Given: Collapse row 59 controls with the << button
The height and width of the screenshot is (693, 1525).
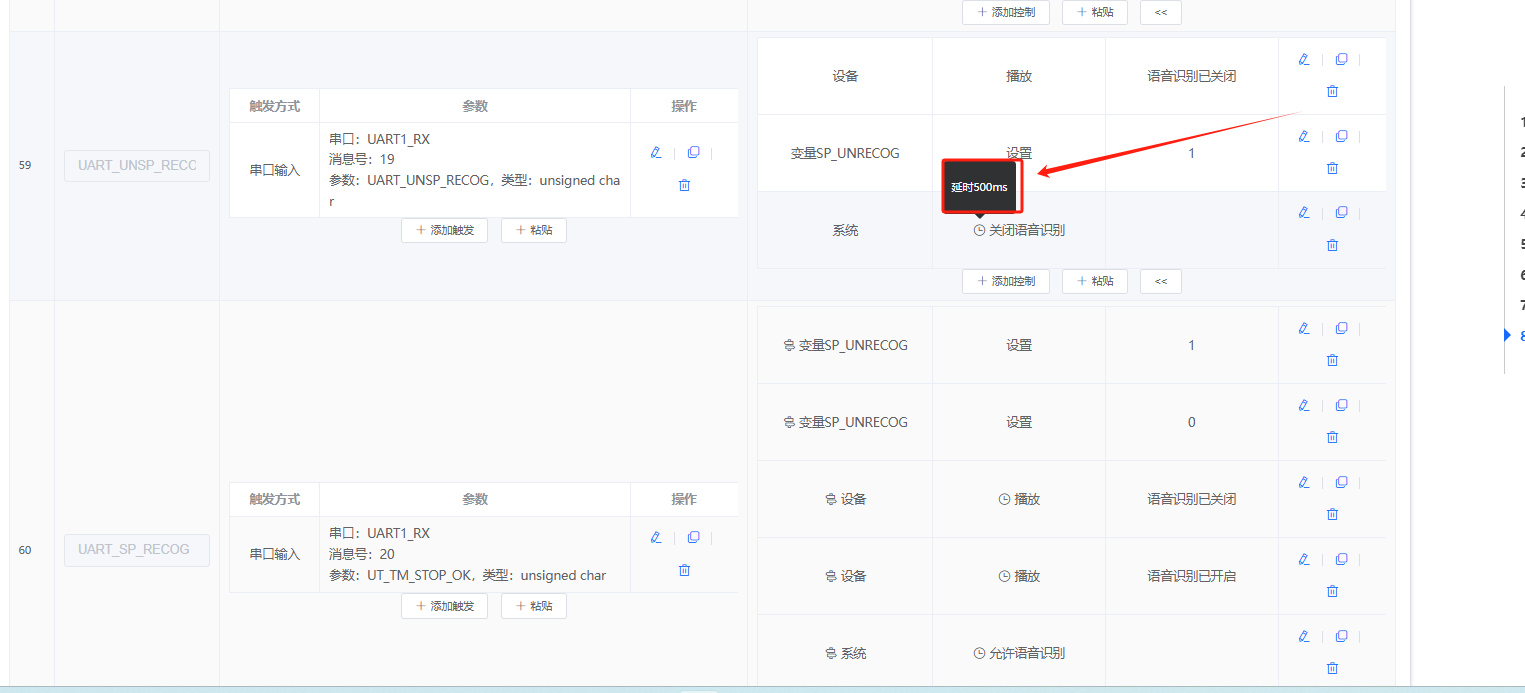Looking at the screenshot, I should (1160, 281).
